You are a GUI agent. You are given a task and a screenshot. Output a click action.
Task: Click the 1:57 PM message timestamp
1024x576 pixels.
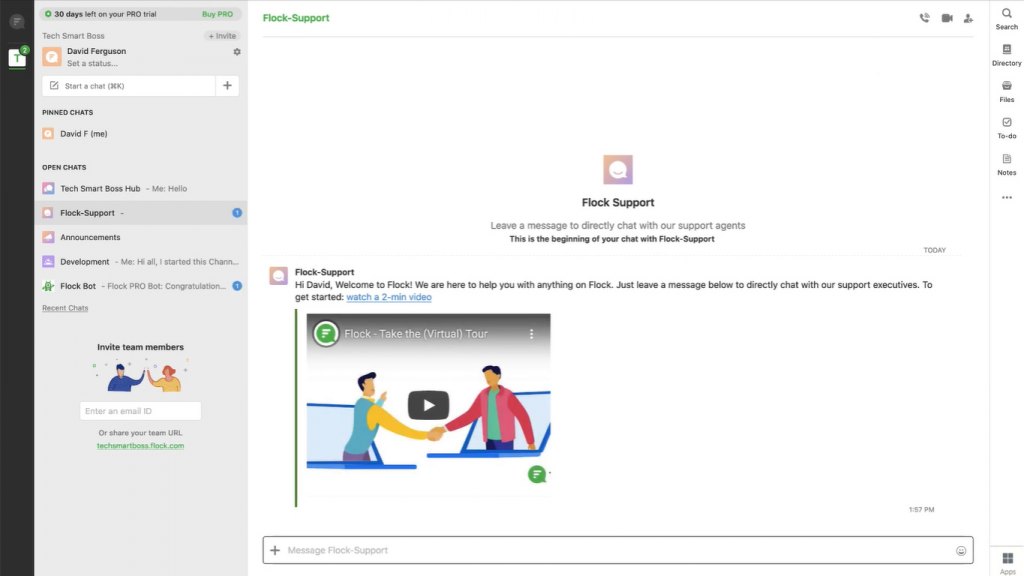(921, 509)
